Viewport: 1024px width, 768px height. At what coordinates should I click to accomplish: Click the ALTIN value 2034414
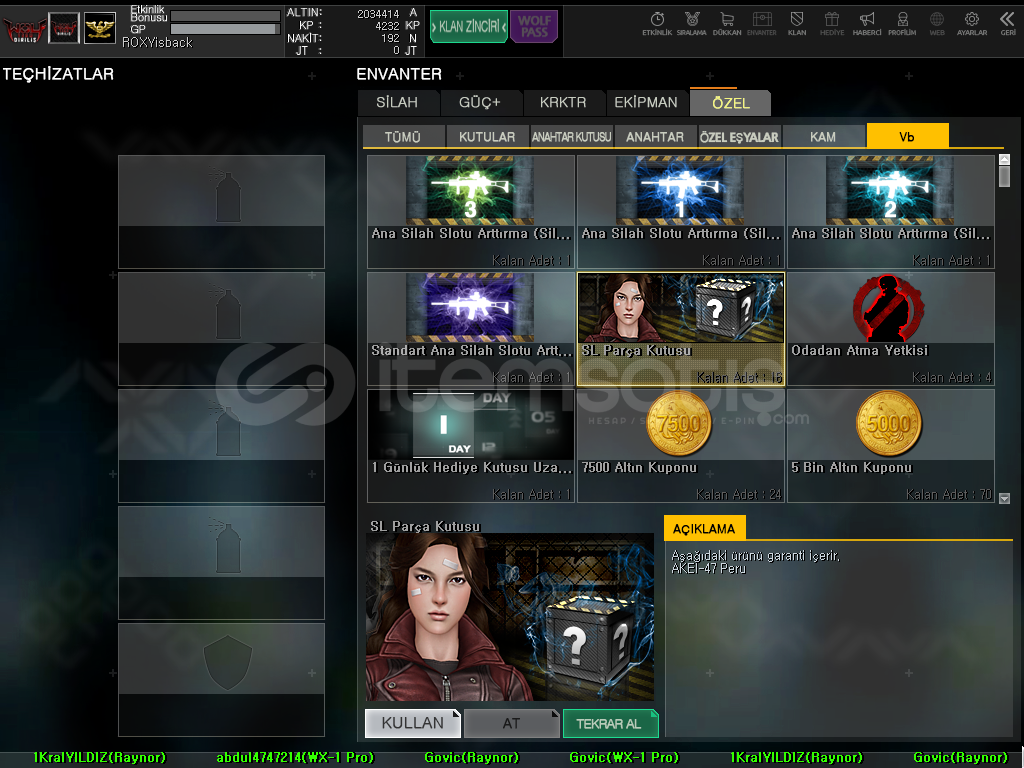point(378,14)
